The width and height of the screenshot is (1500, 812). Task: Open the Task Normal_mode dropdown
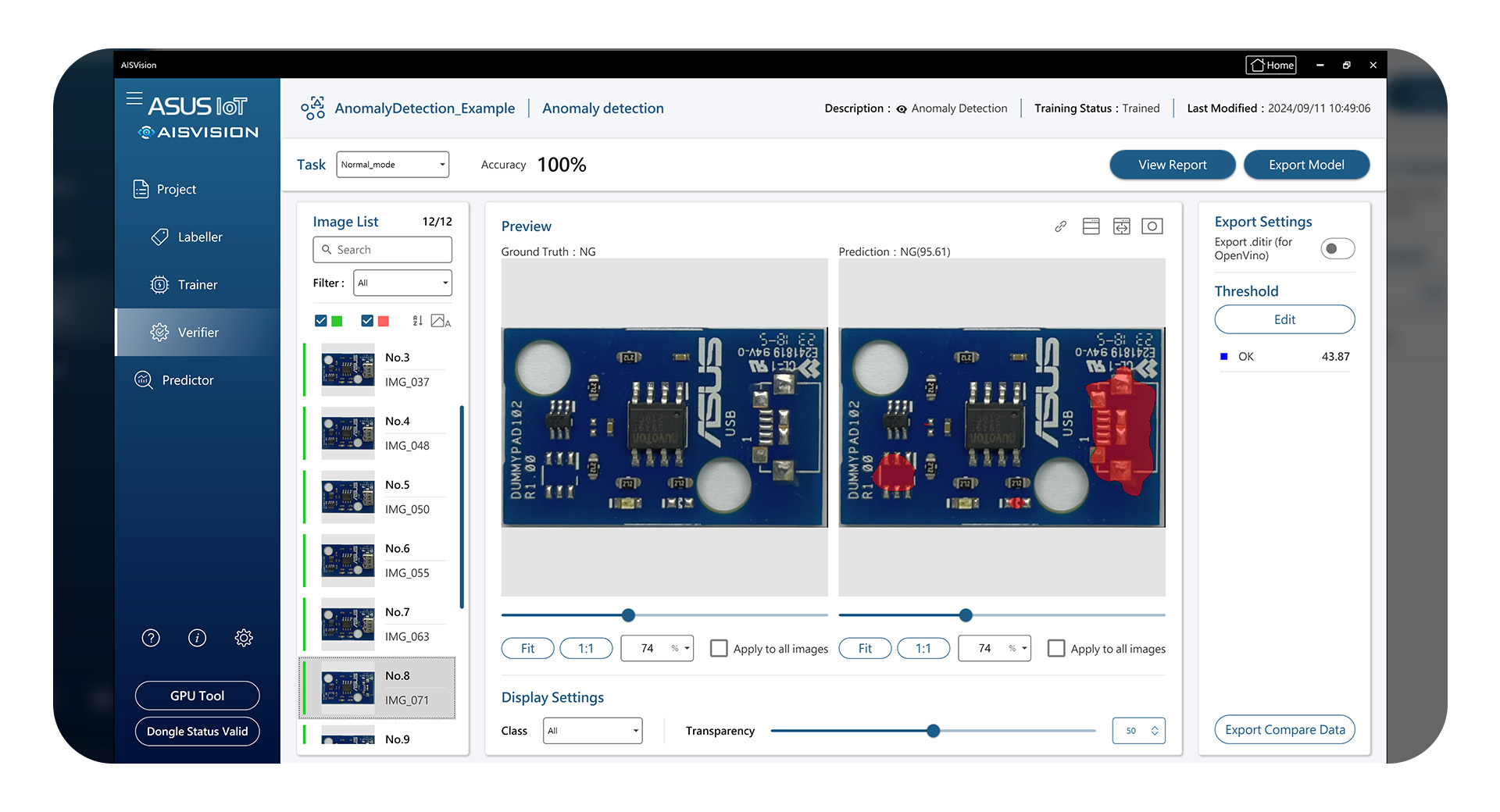pos(392,165)
